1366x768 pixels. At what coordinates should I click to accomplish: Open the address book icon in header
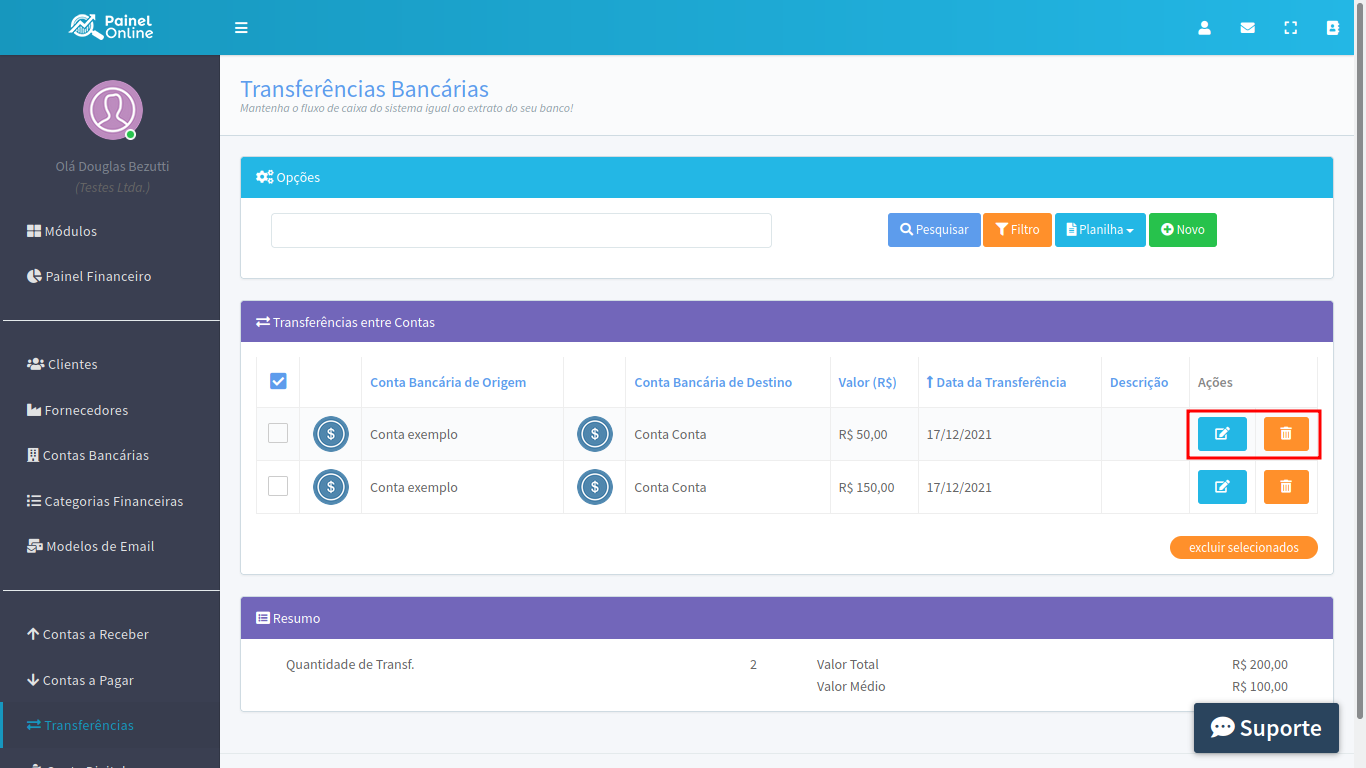pyautogui.click(x=1333, y=28)
